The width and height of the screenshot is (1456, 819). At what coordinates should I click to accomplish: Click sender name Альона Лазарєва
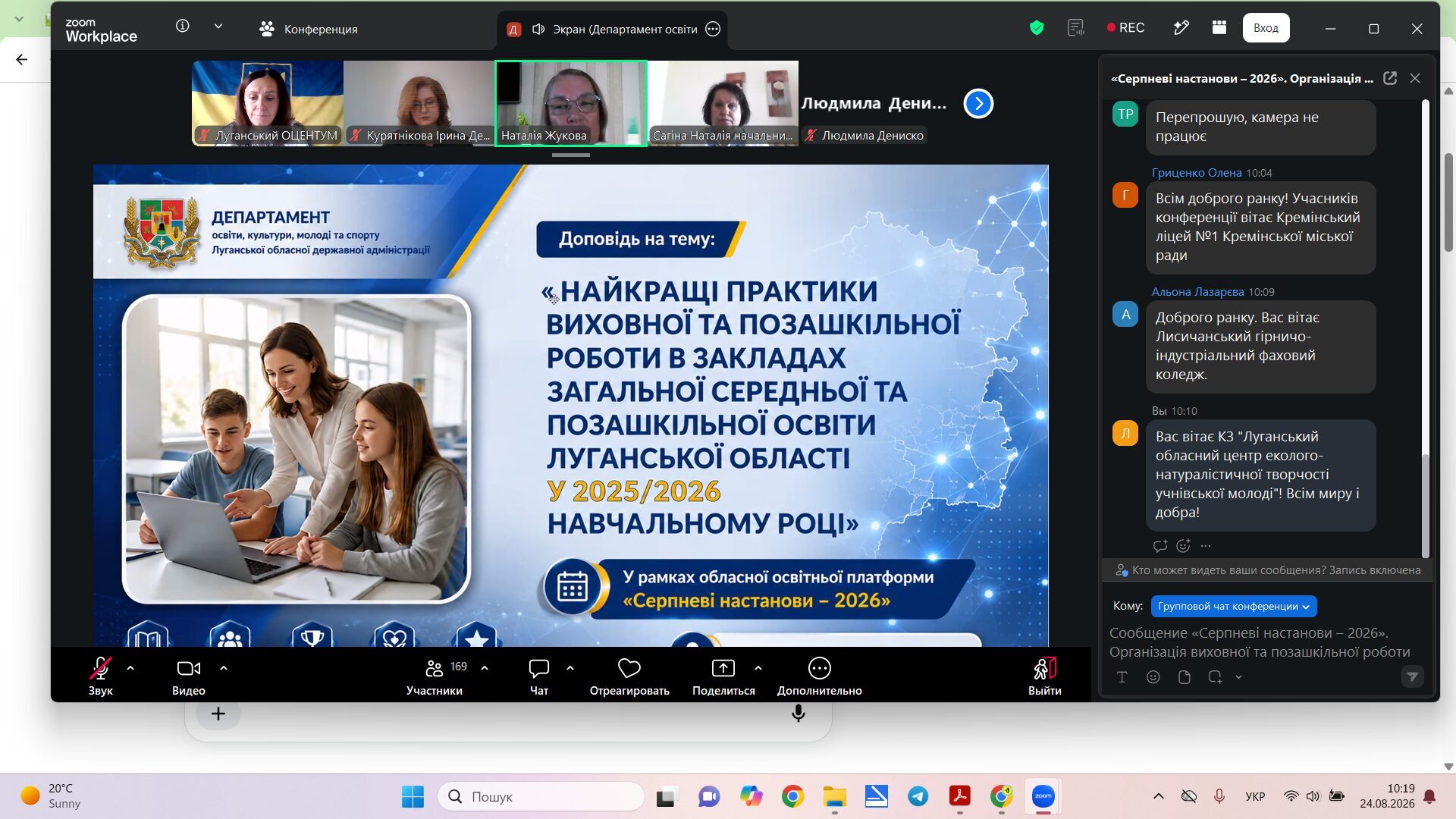click(1197, 292)
